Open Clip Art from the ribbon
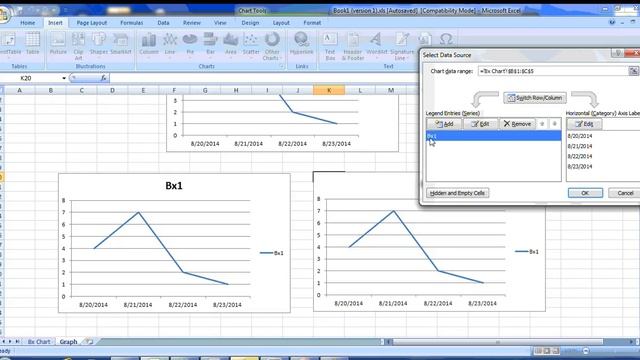Viewport: 640px width, 360px height. pos(78,47)
